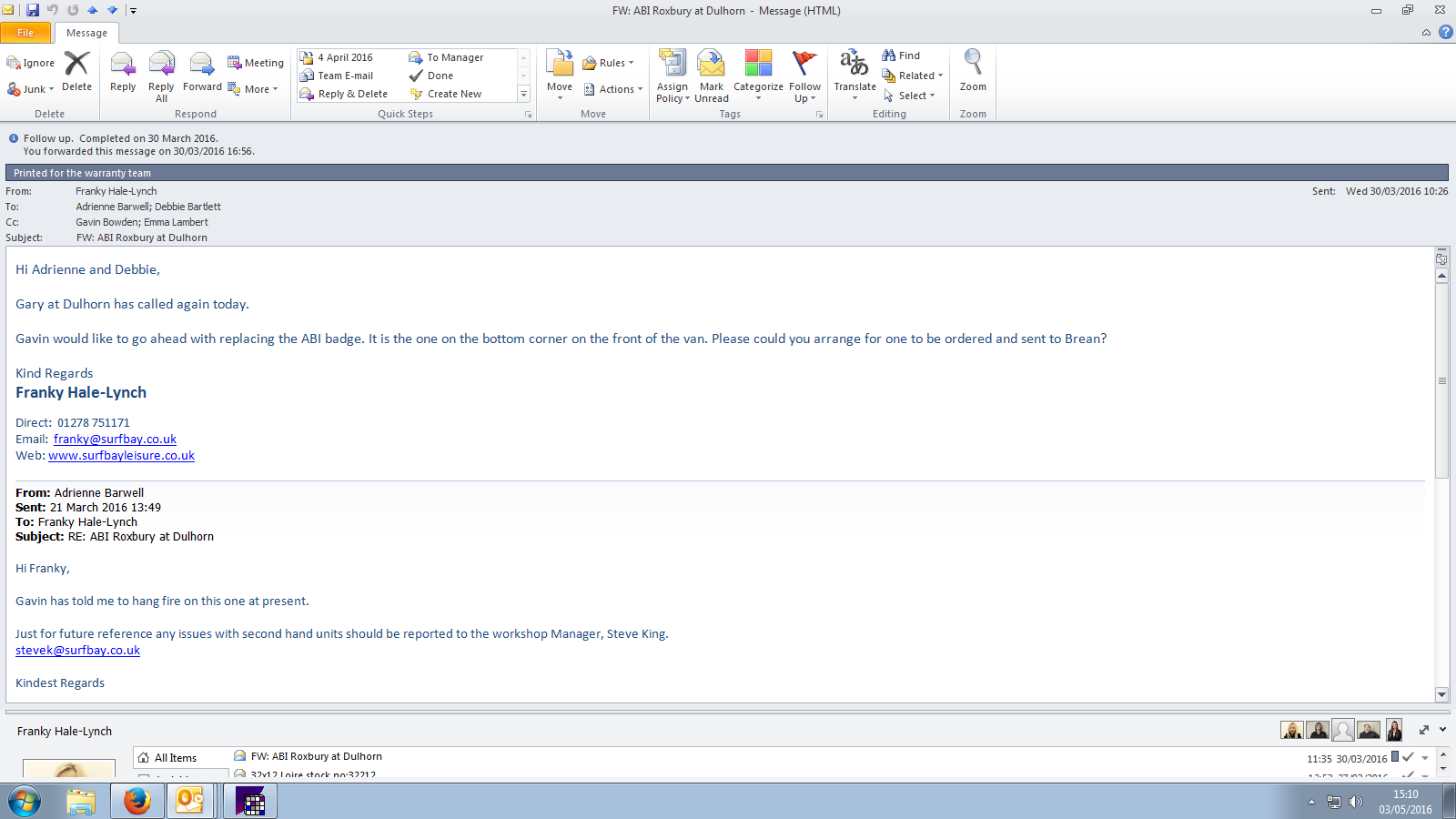Ignore this conversation
This screenshot has height=819, width=1456.
31,63
